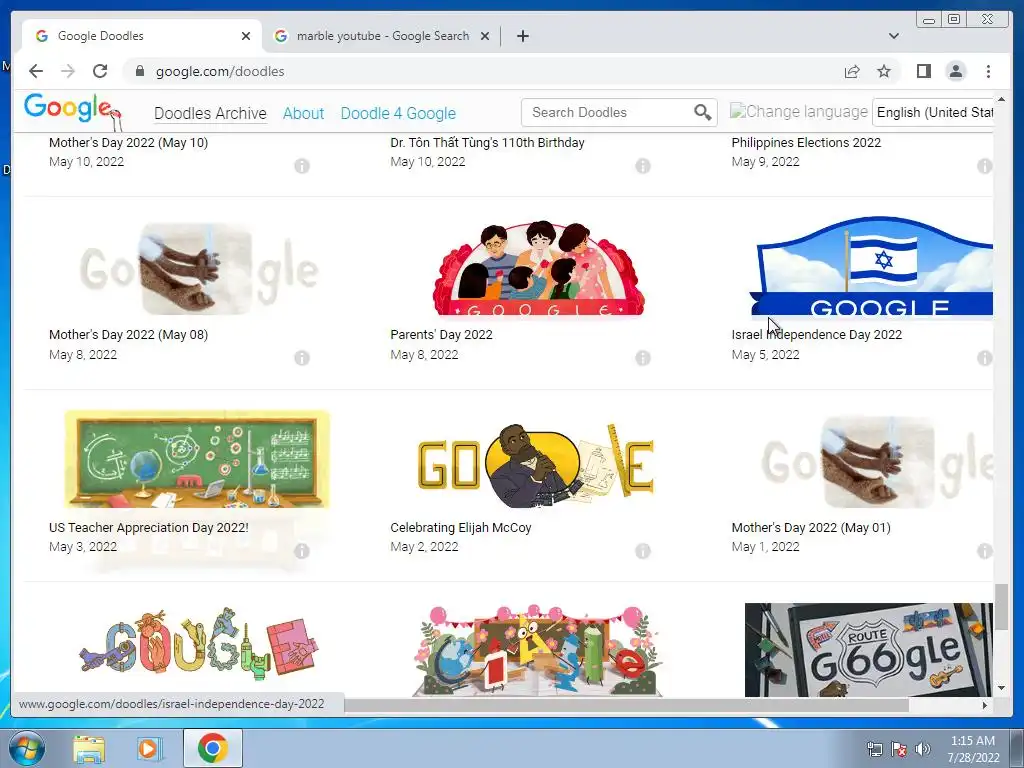Bookmark this page with the star icon
1024x768 pixels.
pyautogui.click(x=884, y=71)
